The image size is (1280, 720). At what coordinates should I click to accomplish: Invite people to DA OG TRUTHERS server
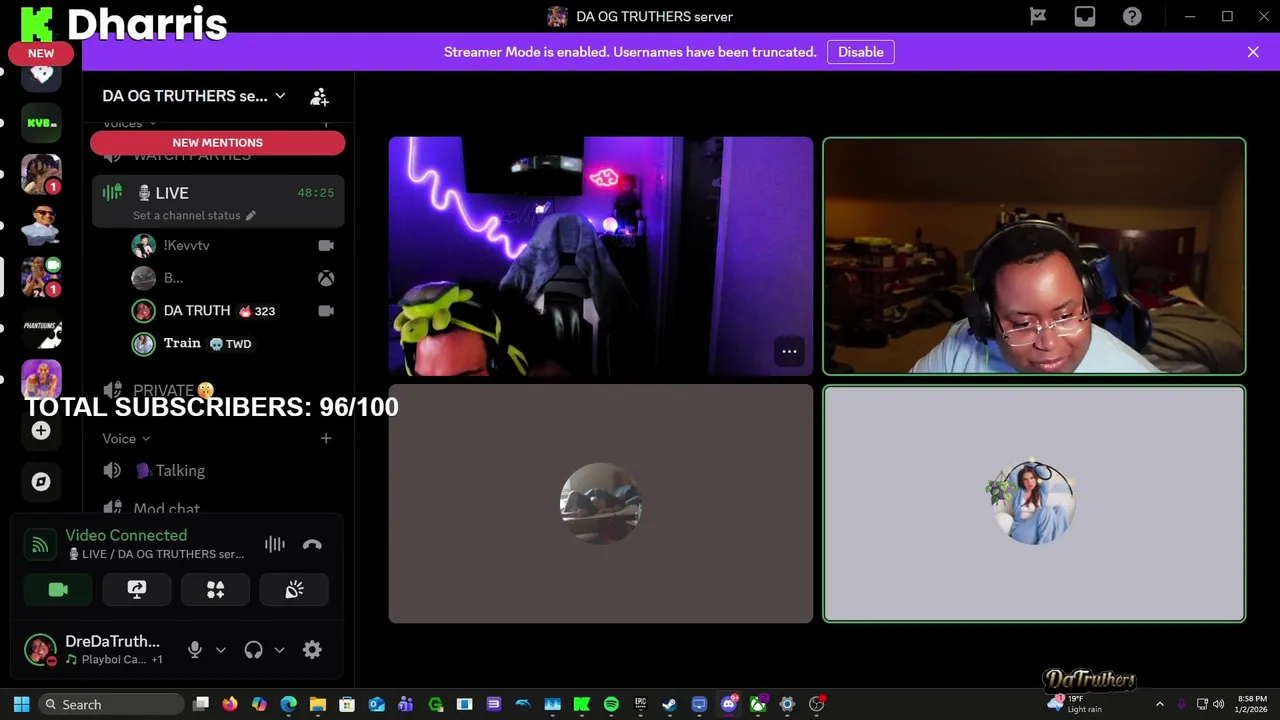click(319, 96)
